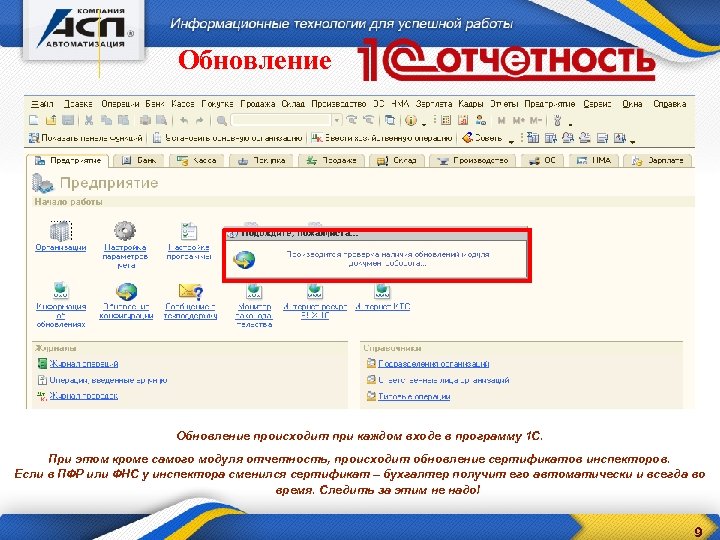Image resolution: width=720 pixels, height=540 pixels.
Task: Click Установить основную организацию toolbar button
Action: pyautogui.click(x=227, y=138)
